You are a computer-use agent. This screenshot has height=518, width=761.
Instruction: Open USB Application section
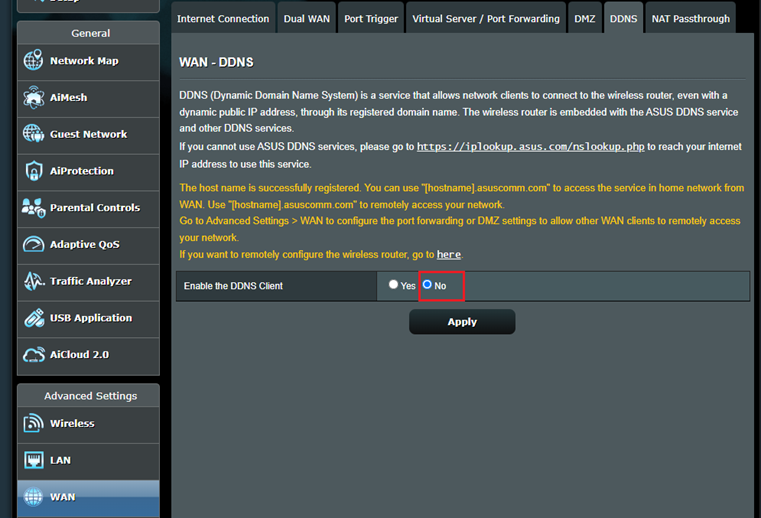click(88, 319)
